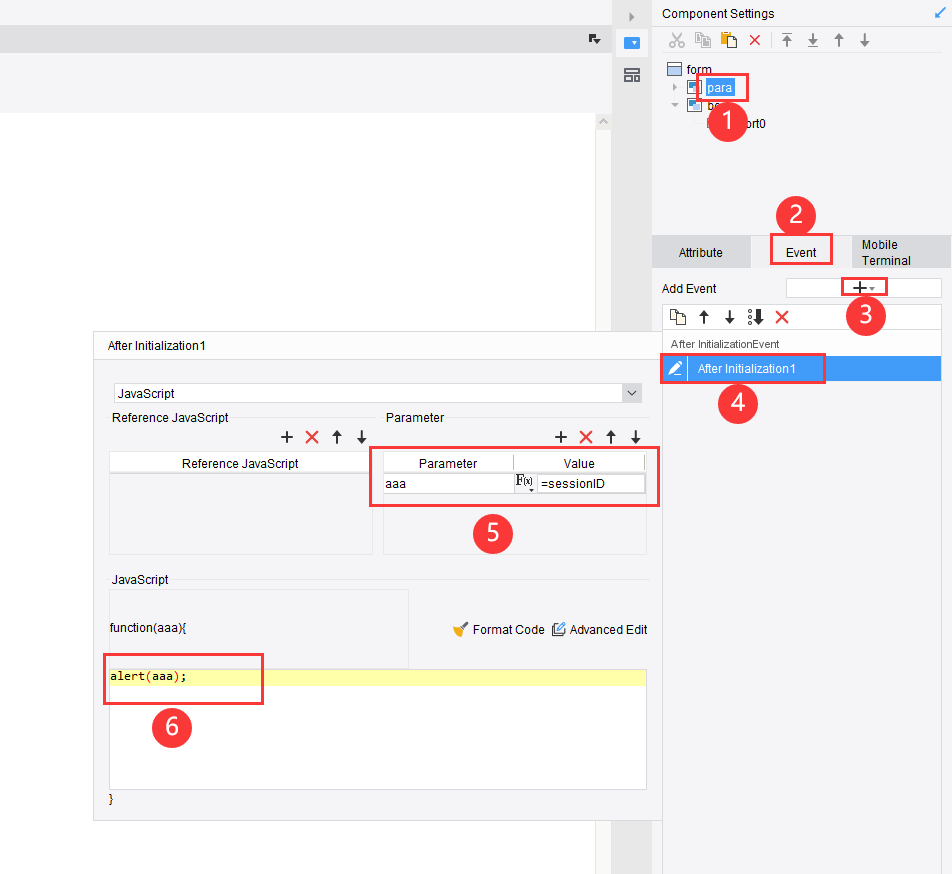Move Reference JavaScript entry up
This screenshot has height=874, width=952.
[x=337, y=437]
